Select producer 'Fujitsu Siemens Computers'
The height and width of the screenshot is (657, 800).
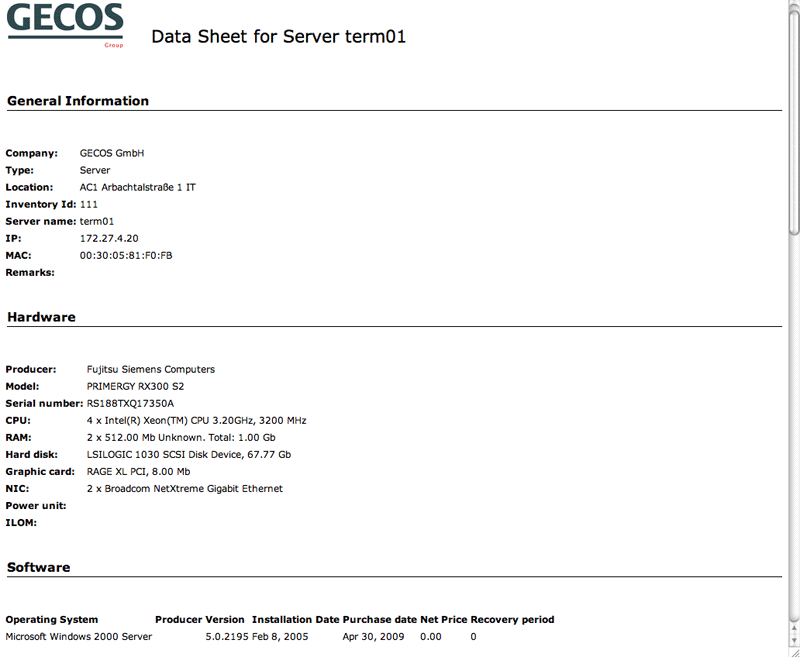point(151,369)
